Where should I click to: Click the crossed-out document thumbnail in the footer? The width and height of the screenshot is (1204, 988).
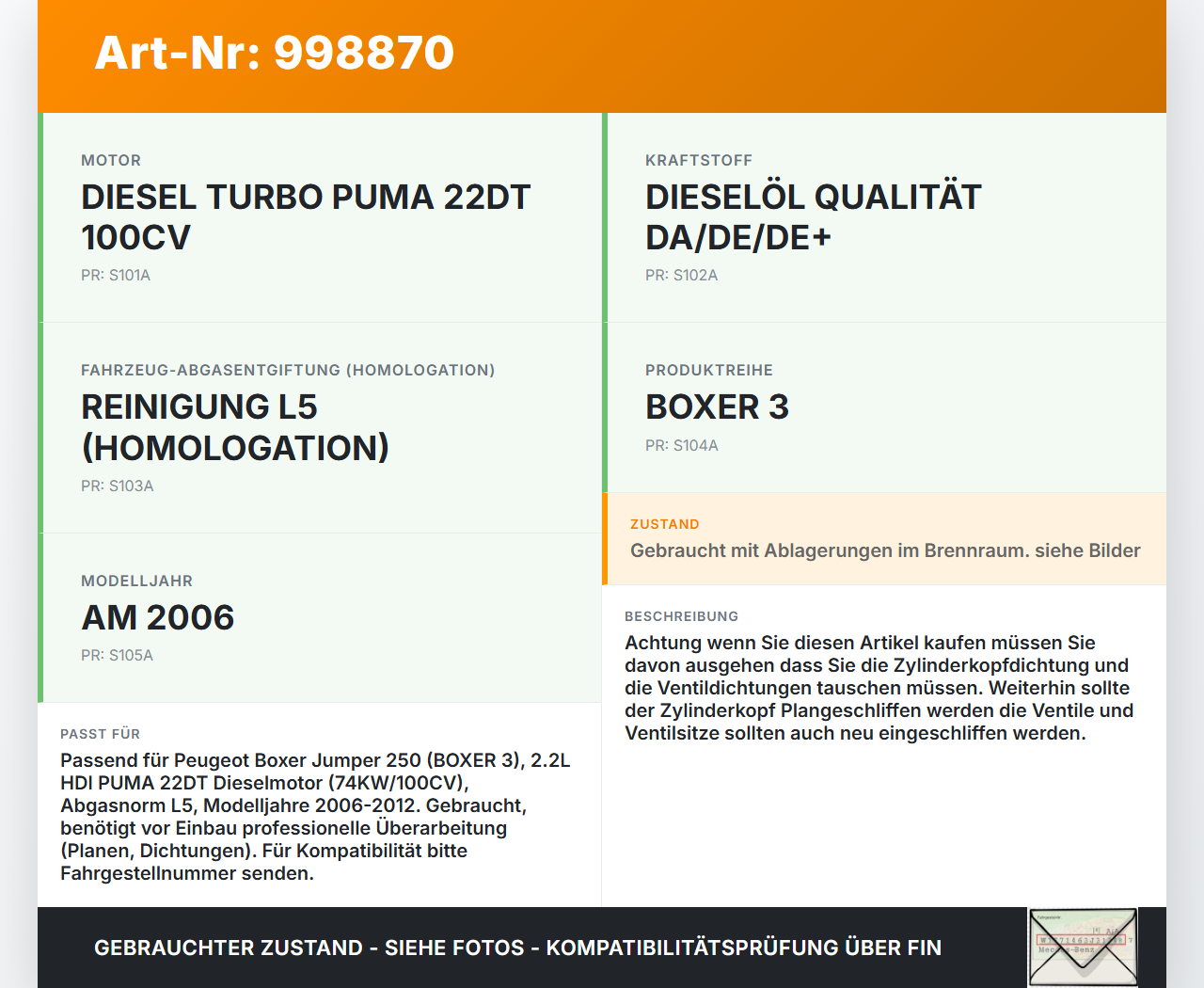1083,948
